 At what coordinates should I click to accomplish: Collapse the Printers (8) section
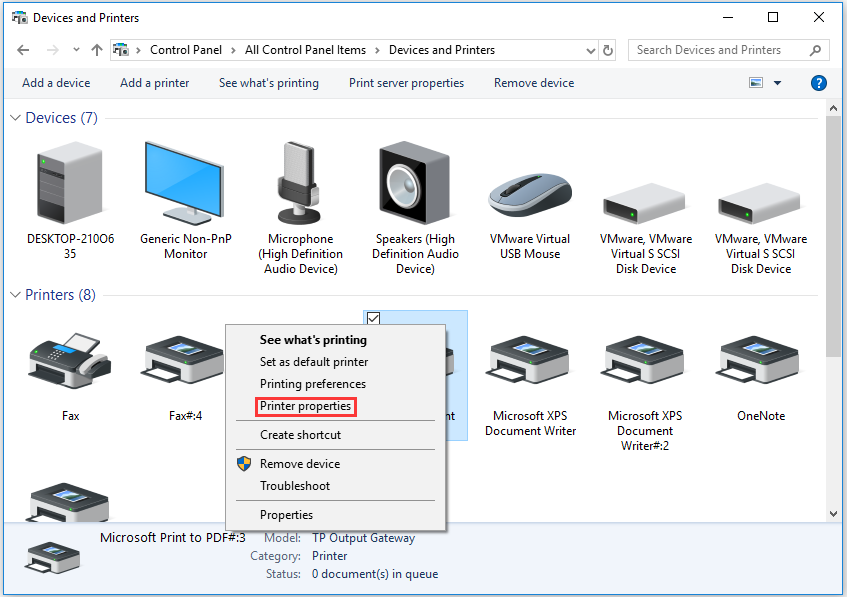(x=14, y=294)
